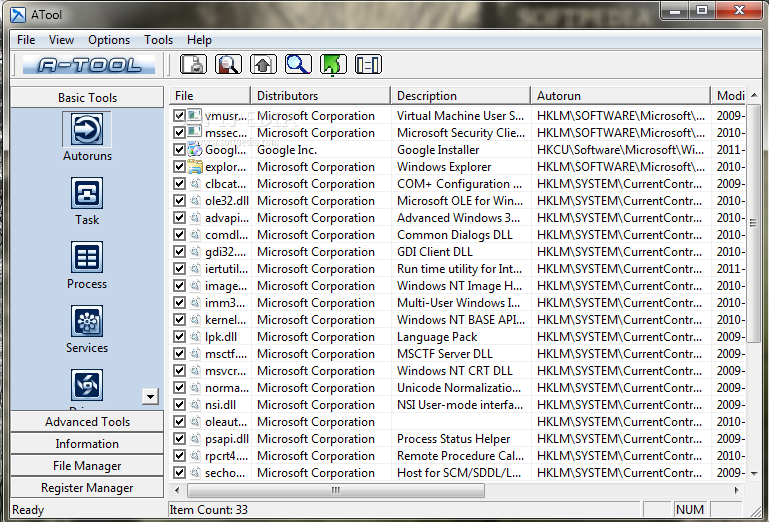Open the Options menu
This screenshot has width=769, height=522.
109,40
